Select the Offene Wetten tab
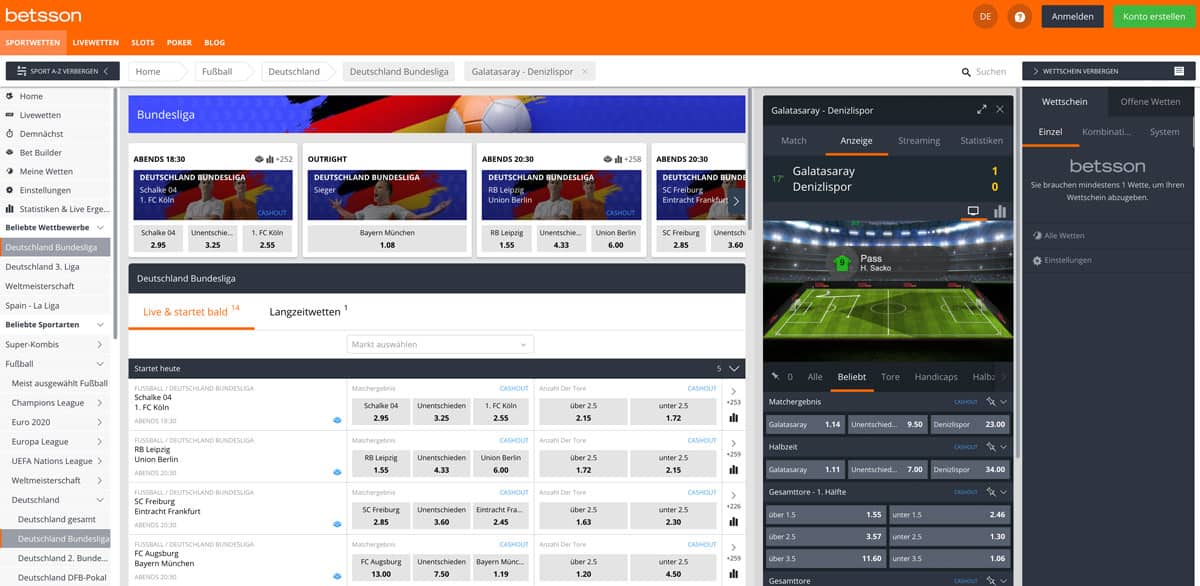1200x586 pixels. 1150,101
